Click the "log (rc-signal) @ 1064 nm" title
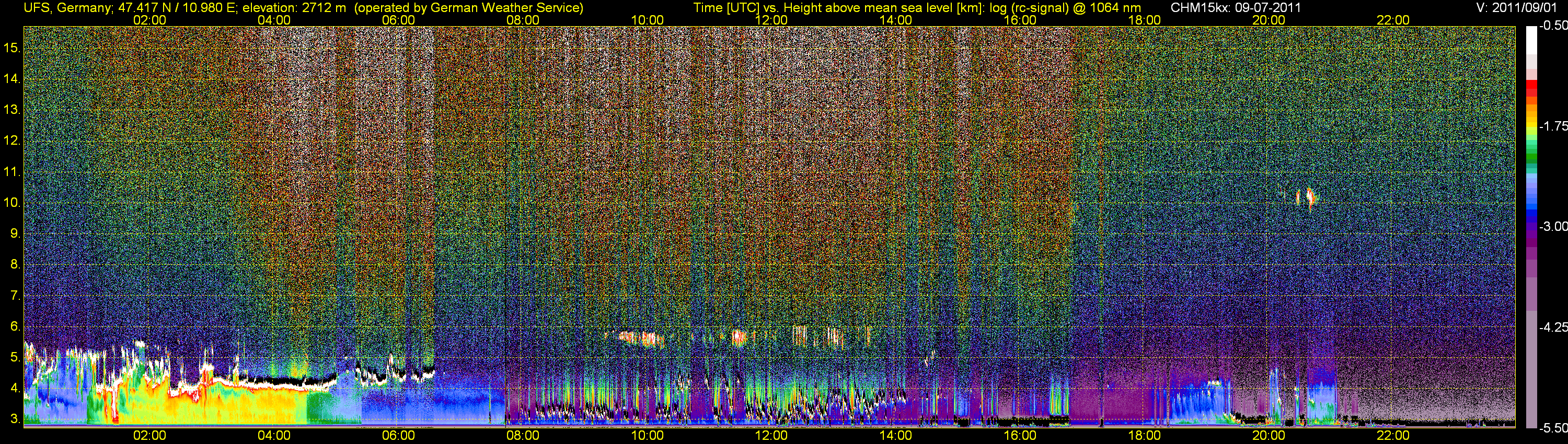 (x=1065, y=8)
